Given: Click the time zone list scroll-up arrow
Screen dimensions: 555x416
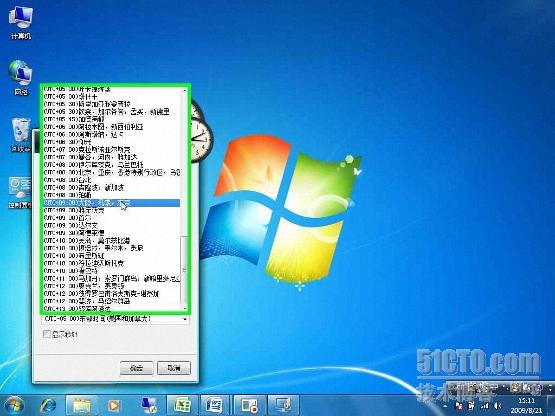Looking at the screenshot, I should click(184, 91).
